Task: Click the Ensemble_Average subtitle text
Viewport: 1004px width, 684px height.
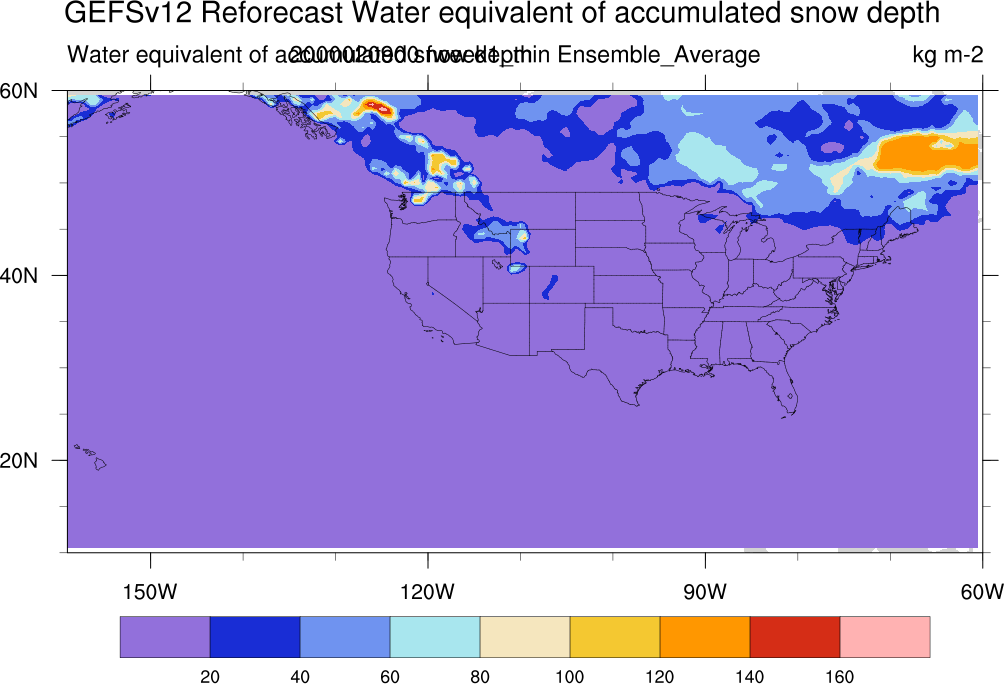Action: click(x=659, y=56)
